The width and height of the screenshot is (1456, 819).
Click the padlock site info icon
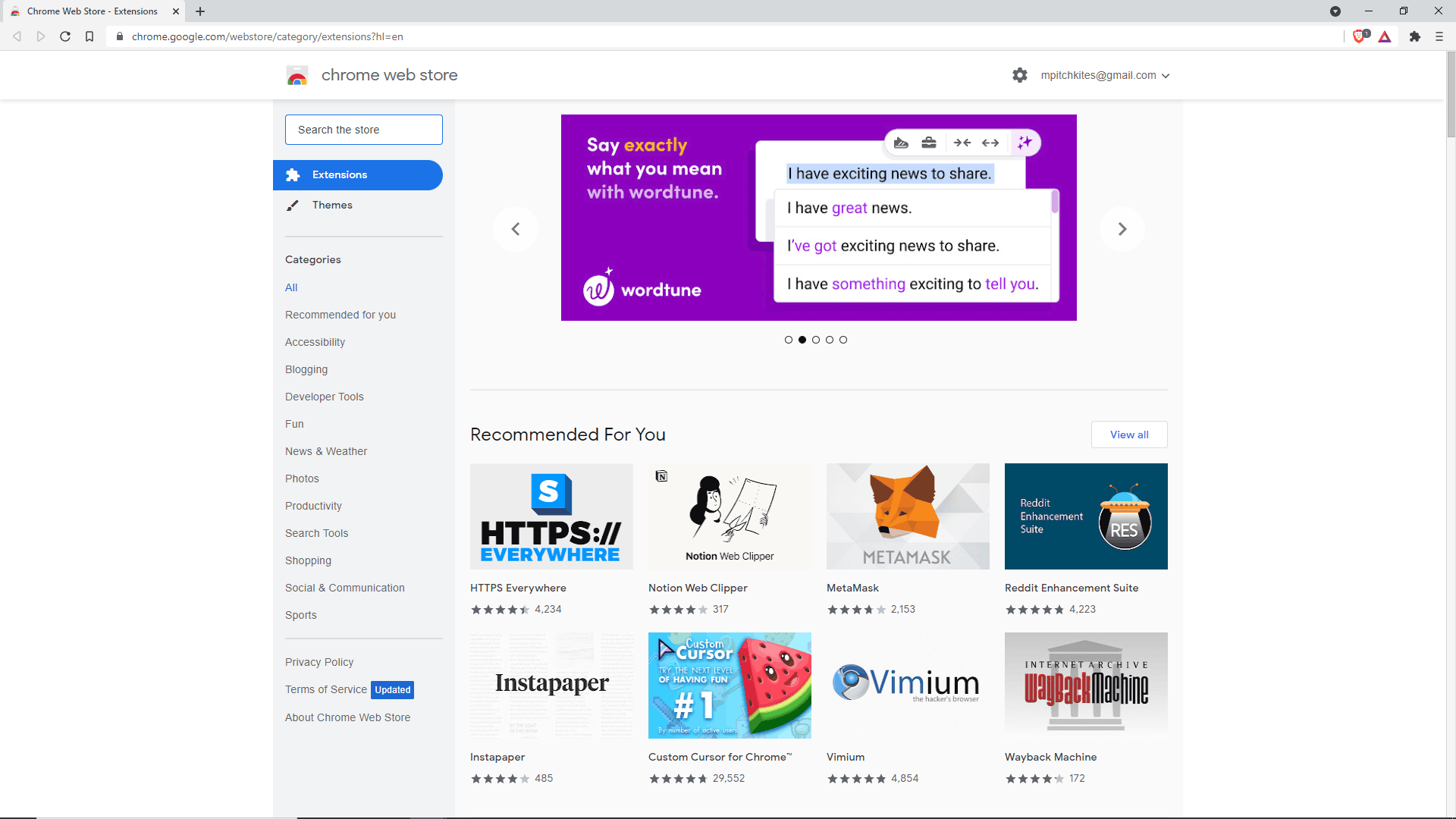(x=120, y=36)
